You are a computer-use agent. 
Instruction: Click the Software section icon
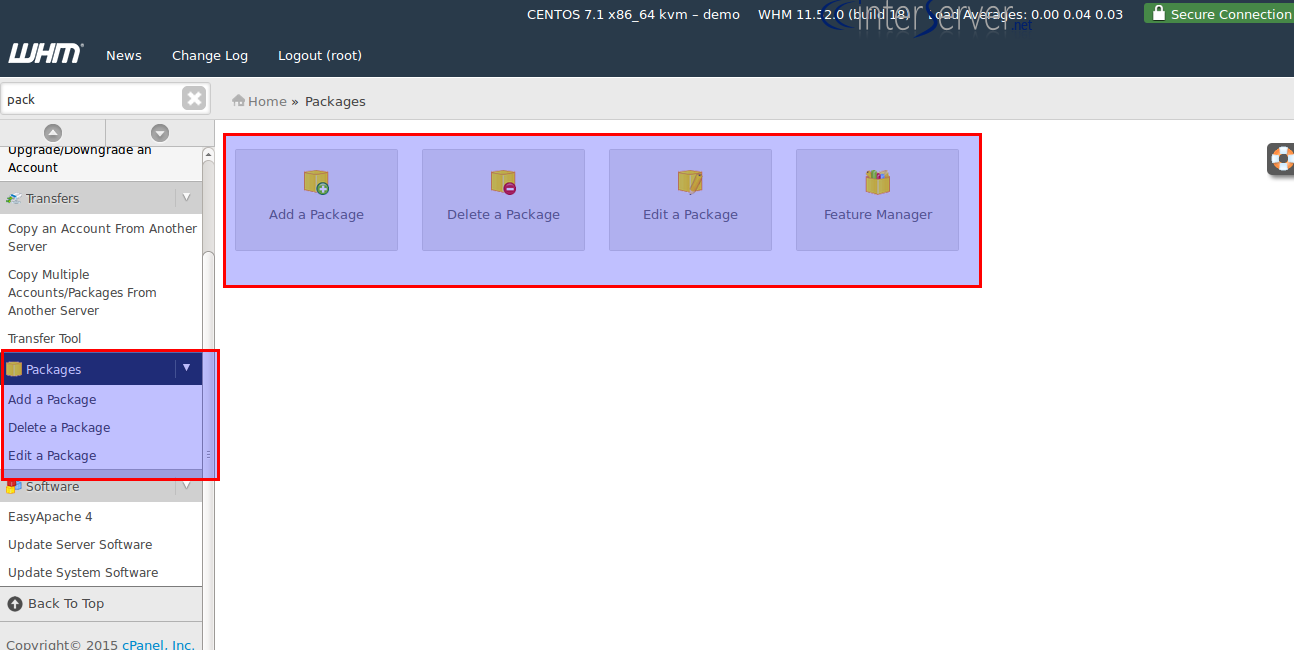tap(14, 487)
